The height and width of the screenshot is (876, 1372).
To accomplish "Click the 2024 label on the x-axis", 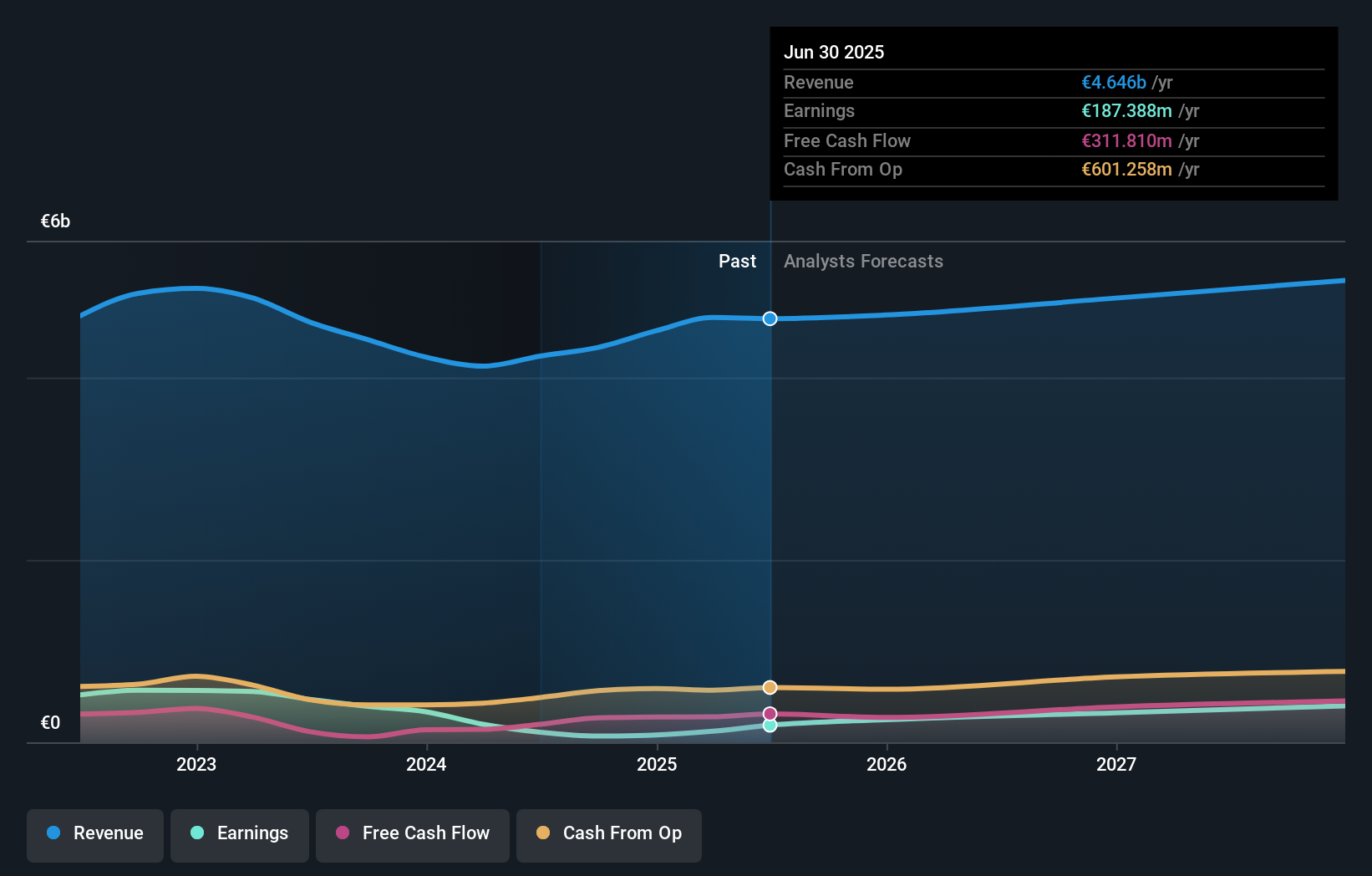I will [426, 763].
